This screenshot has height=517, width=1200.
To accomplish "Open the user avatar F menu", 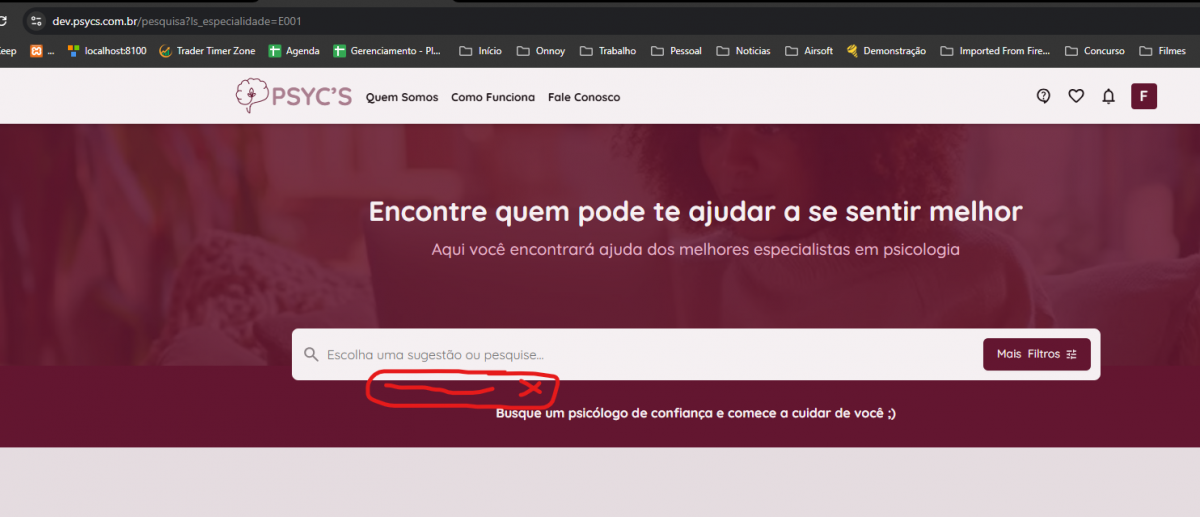I will (1143, 96).
